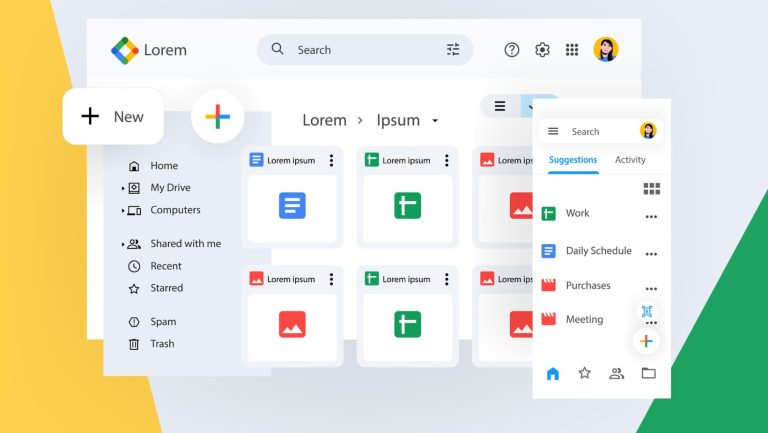
Task: Expand the Computers tree arrow
Action: click(123, 211)
